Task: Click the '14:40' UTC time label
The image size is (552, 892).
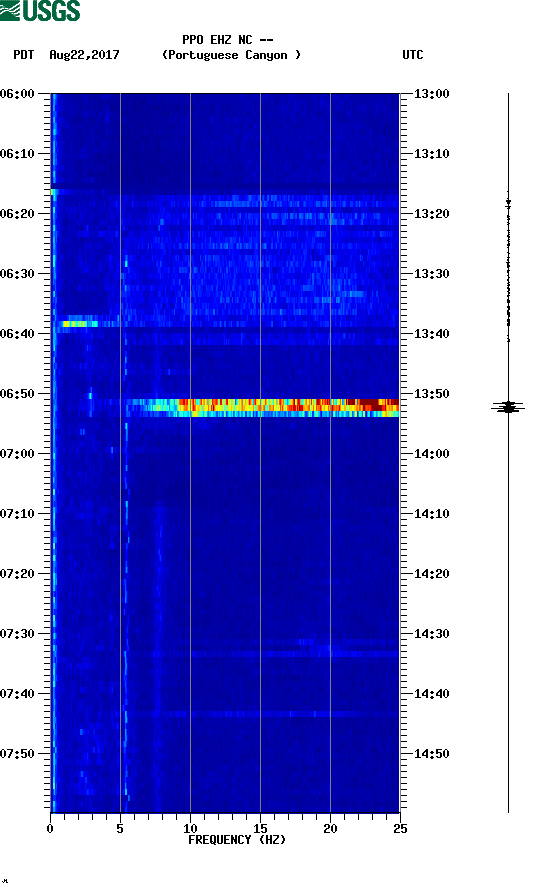Action: 431,694
